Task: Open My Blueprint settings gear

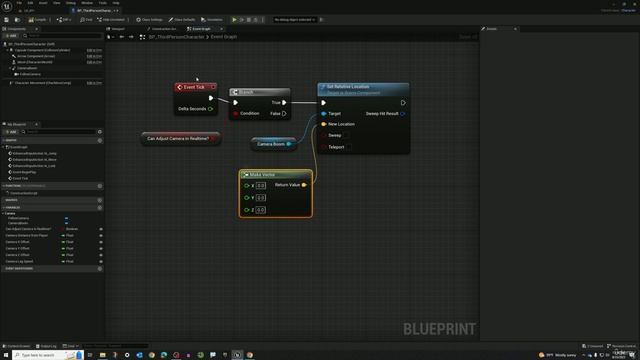Action: click(100, 132)
